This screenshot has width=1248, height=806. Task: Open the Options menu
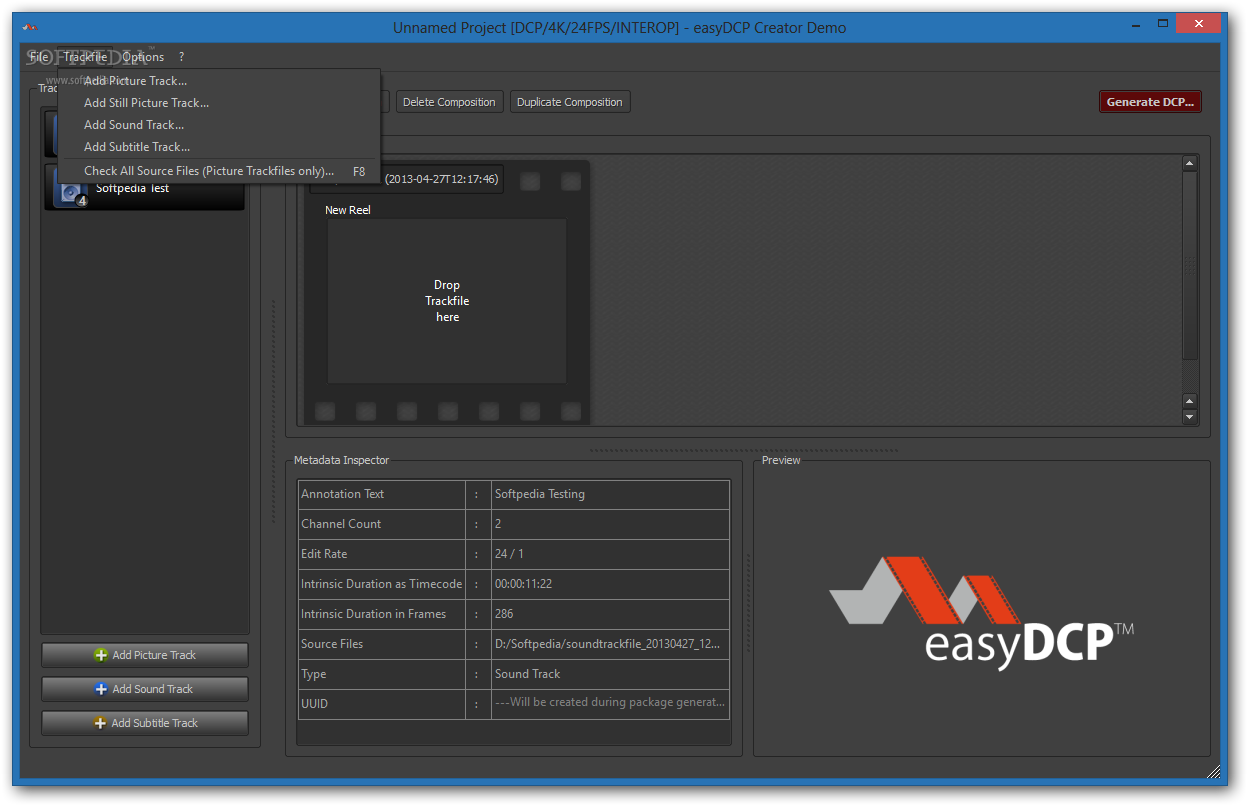(143, 57)
